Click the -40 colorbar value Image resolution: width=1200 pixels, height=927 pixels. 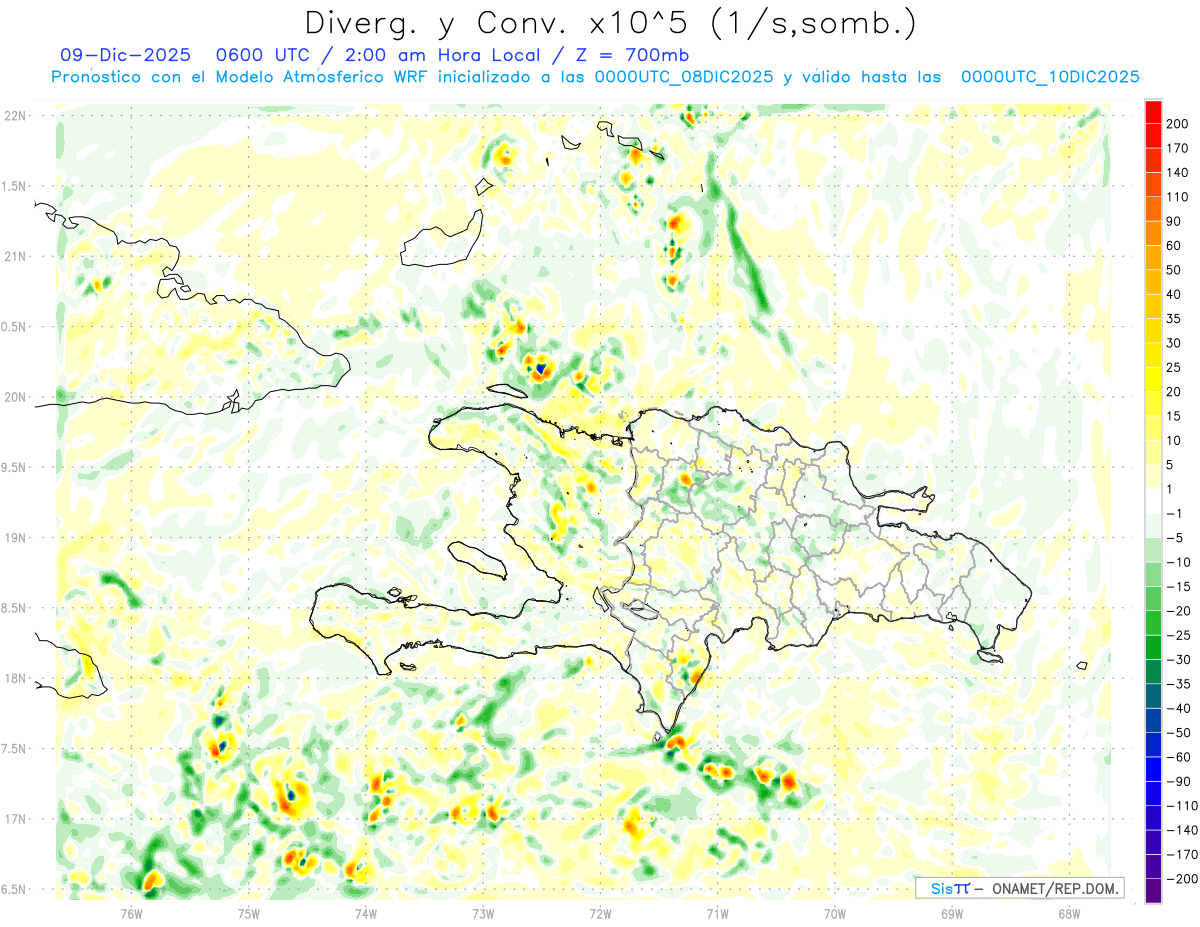tap(1177, 708)
